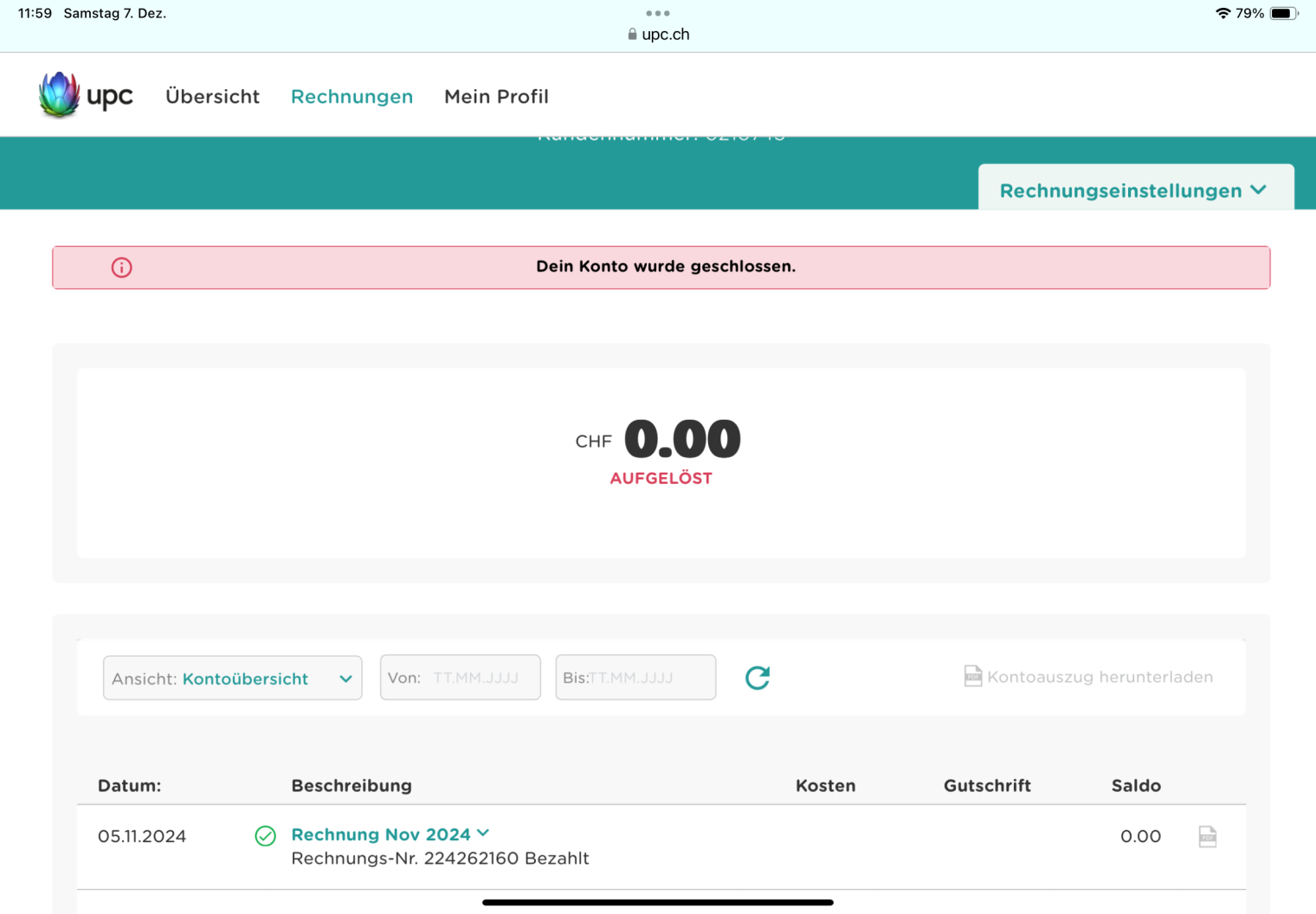Open the Ansicht: Kontoübersicht dropdown
Screen dimensions: 1316x914
coord(232,678)
